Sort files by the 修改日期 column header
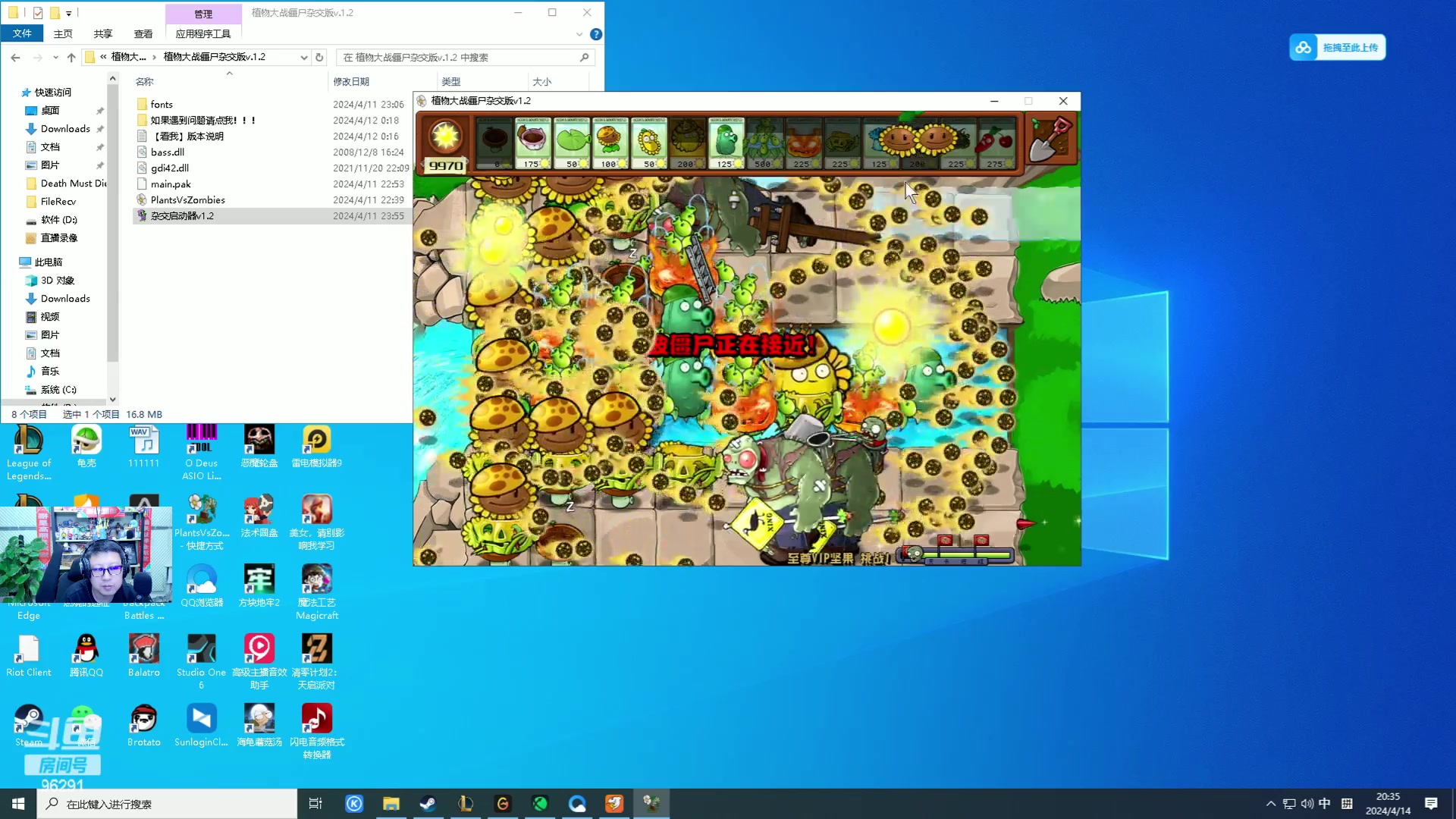Image resolution: width=1456 pixels, height=819 pixels. [351, 82]
